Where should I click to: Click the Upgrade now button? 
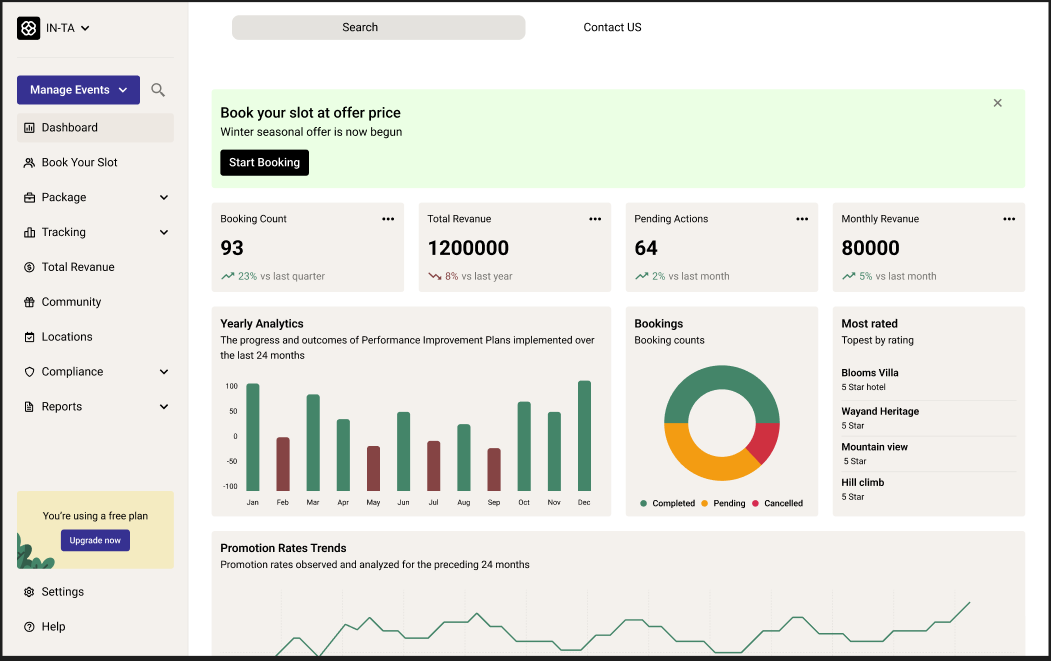click(95, 540)
